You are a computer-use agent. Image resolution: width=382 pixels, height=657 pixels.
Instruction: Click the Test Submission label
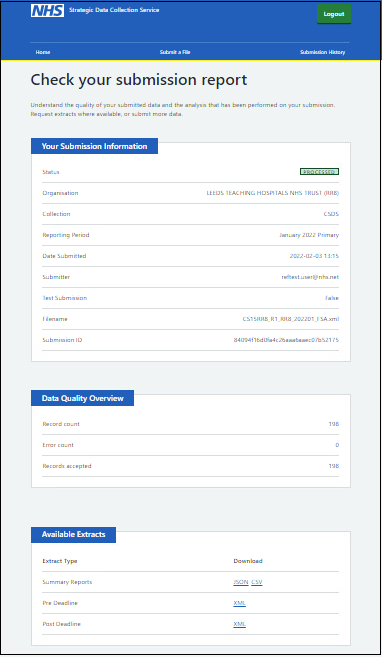(x=65, y=298)
